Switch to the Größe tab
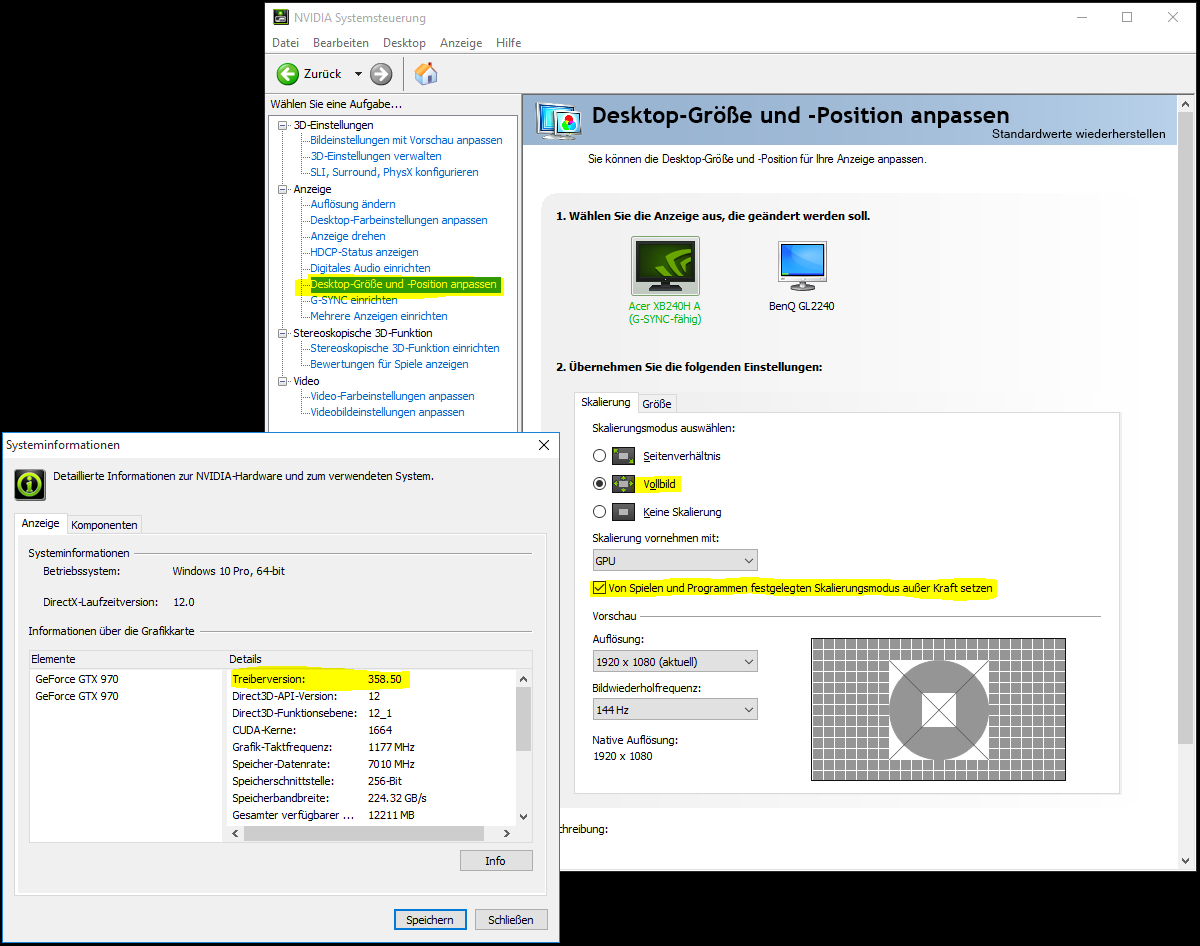The height and width of the screenshot is (946, 1200). (x=657, y=404)
